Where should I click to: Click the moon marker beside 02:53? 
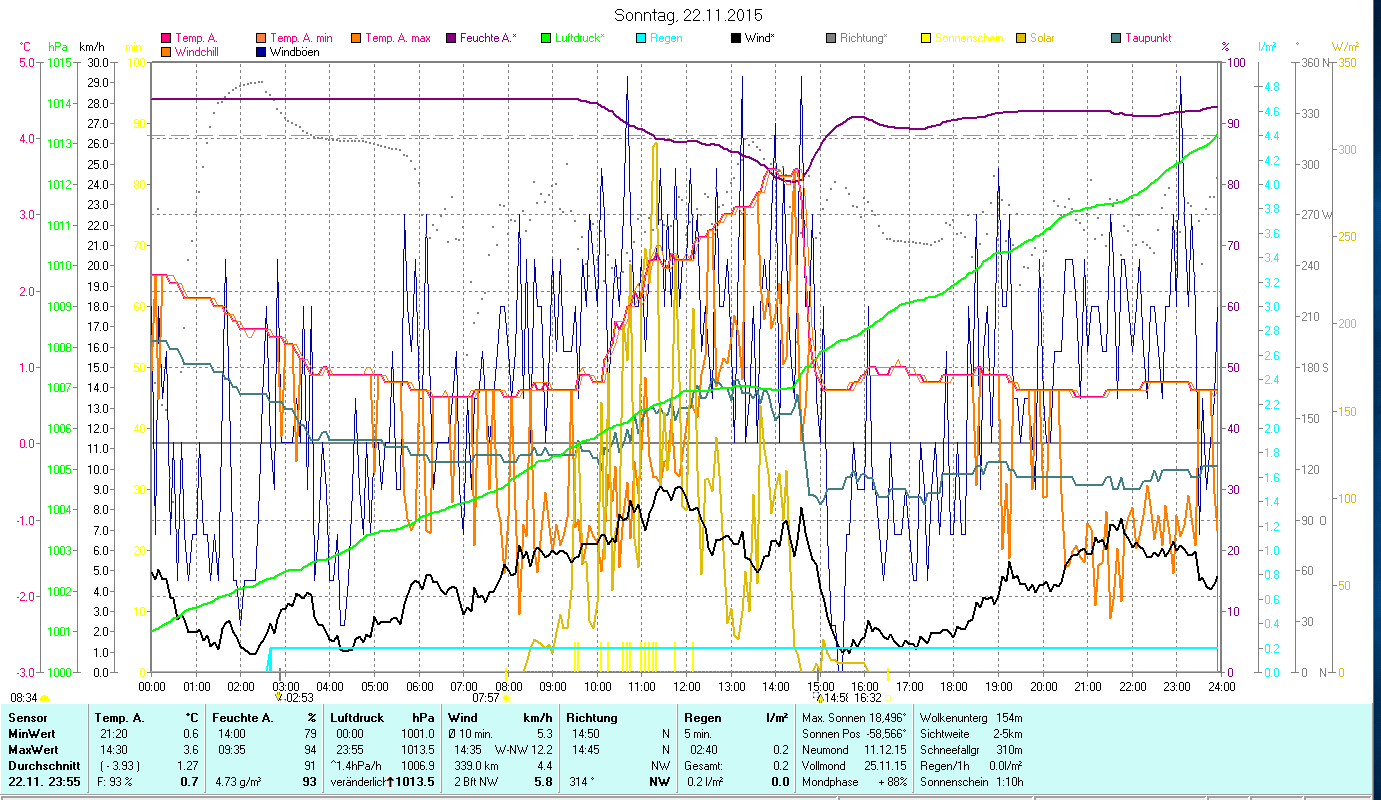[279, 698]
